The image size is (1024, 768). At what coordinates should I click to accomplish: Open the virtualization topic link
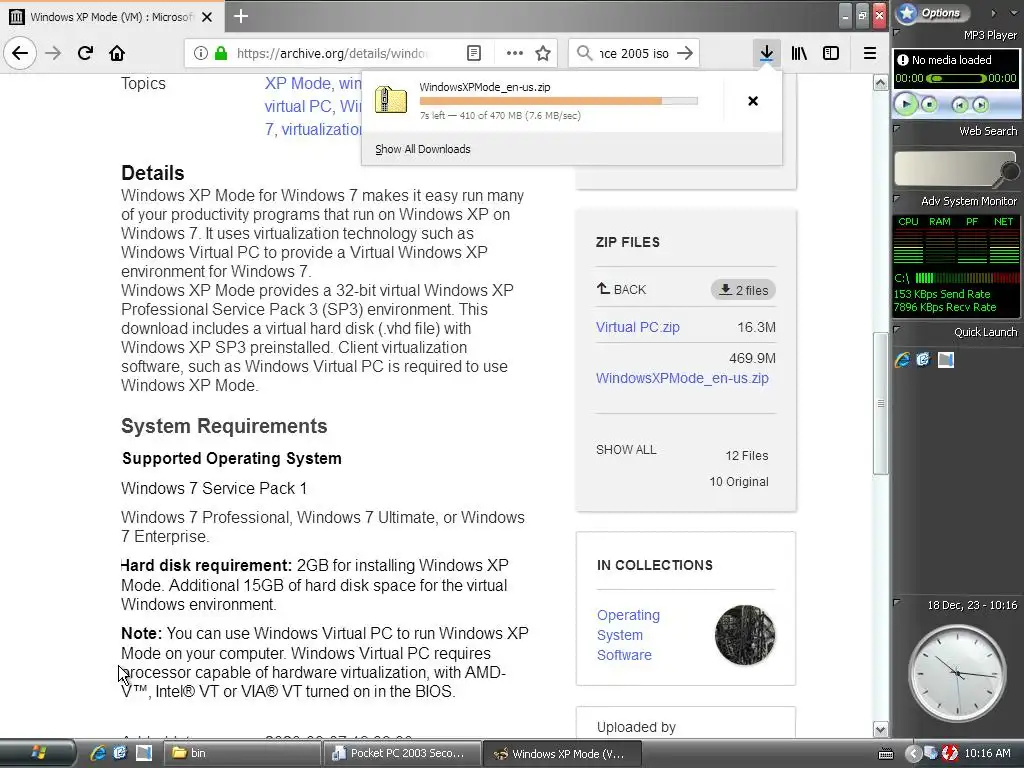pyautogui.click(x=321, y=129)
